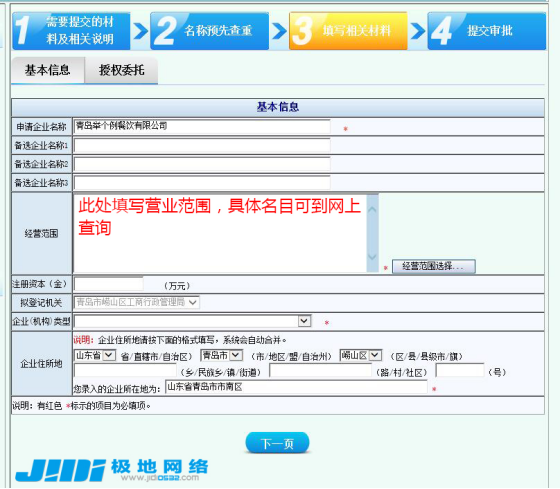Select step 3 填写相关材料
This screenshot has width=560, height=489.
click(x=348, y=31)
